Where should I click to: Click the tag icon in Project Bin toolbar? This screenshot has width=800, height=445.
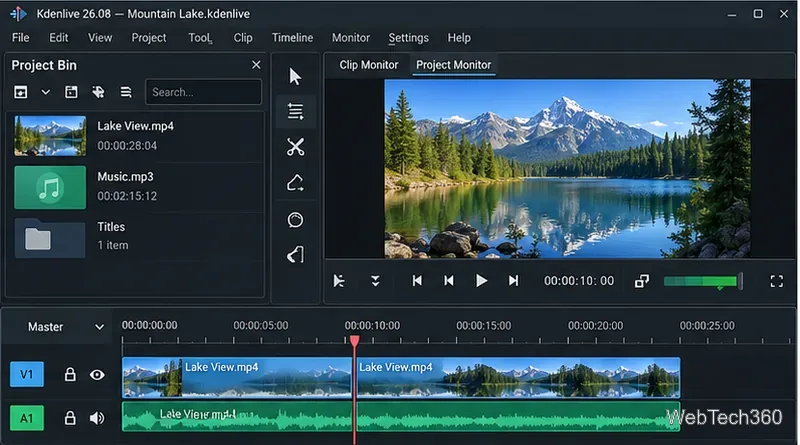[x=98, y=92]
